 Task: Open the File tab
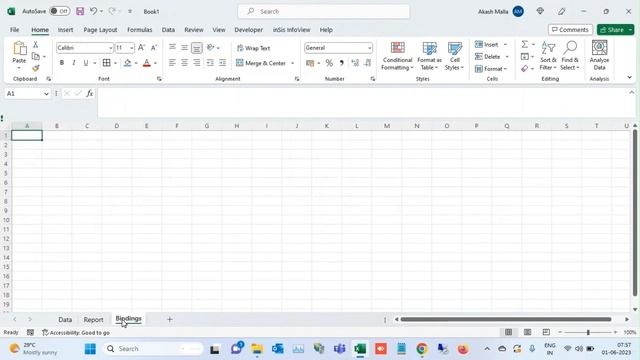pyautogui.click(x=15, y=30)
